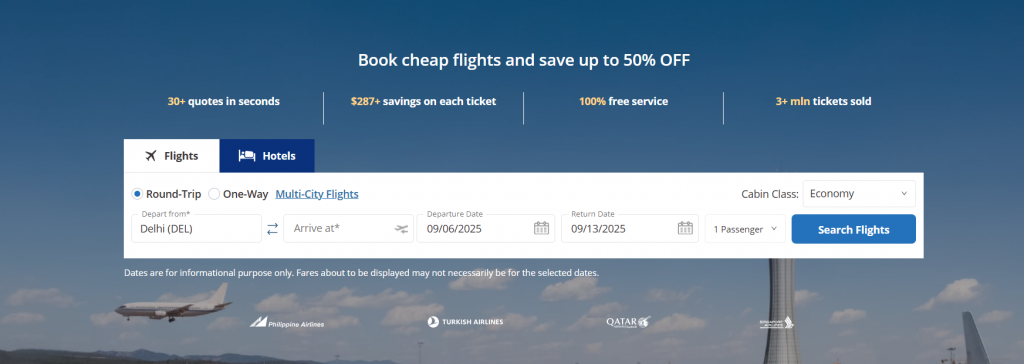The width and height of the screenshot is (1024, 364).
Task: Click the Qatar Airways logo
Action: (x=628, y=322)
